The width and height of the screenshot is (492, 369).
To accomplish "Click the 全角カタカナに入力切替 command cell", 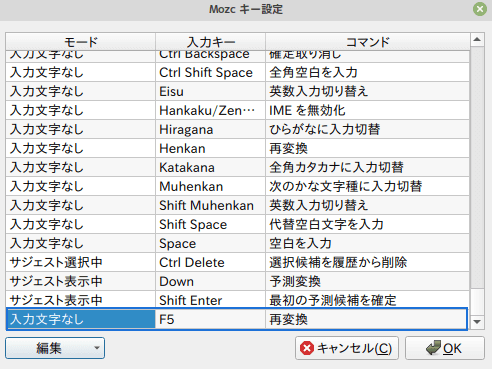I will point(367,167).
